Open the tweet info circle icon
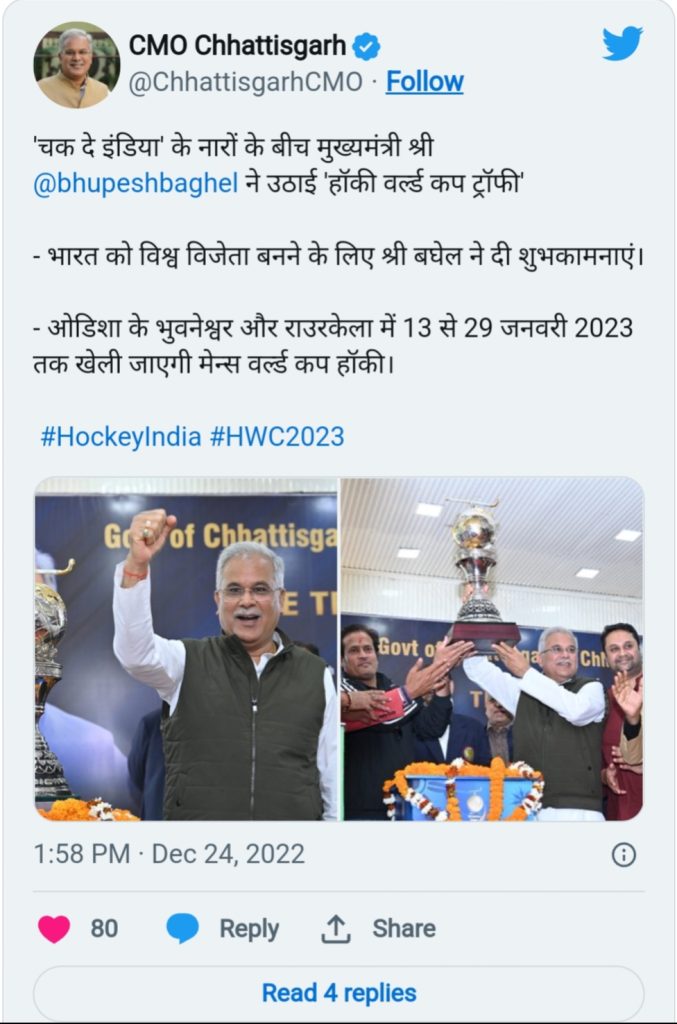This screenshot has width=677, height=1024. click(623, 854)
